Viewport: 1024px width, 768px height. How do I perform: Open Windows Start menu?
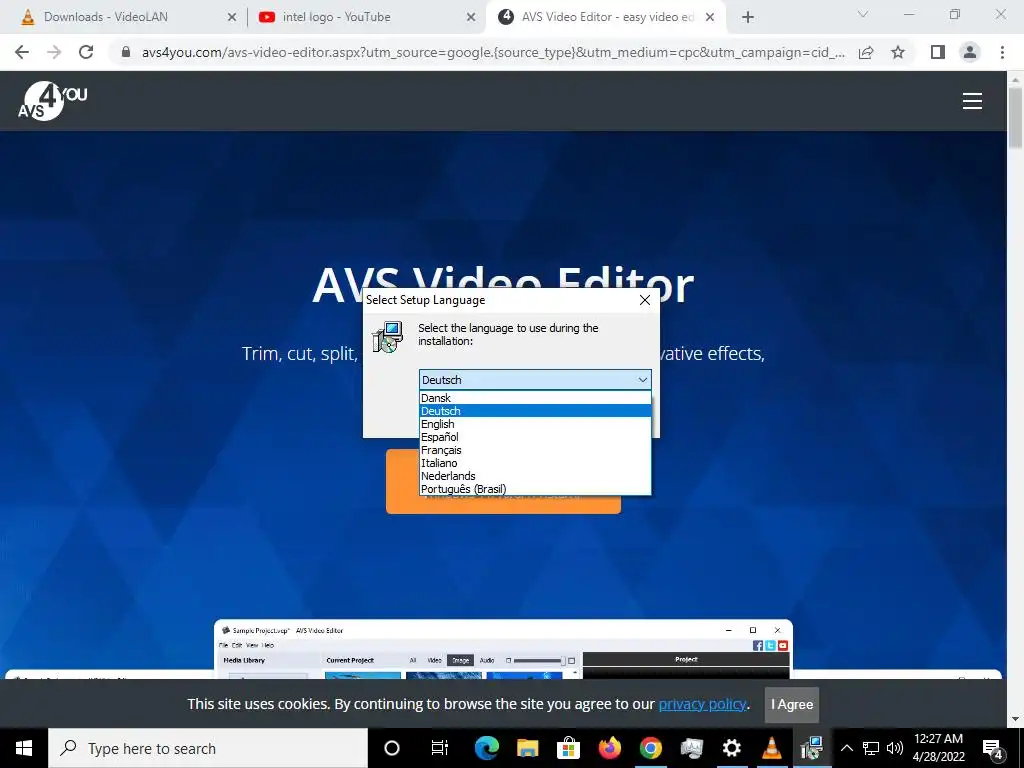(24, 748)
